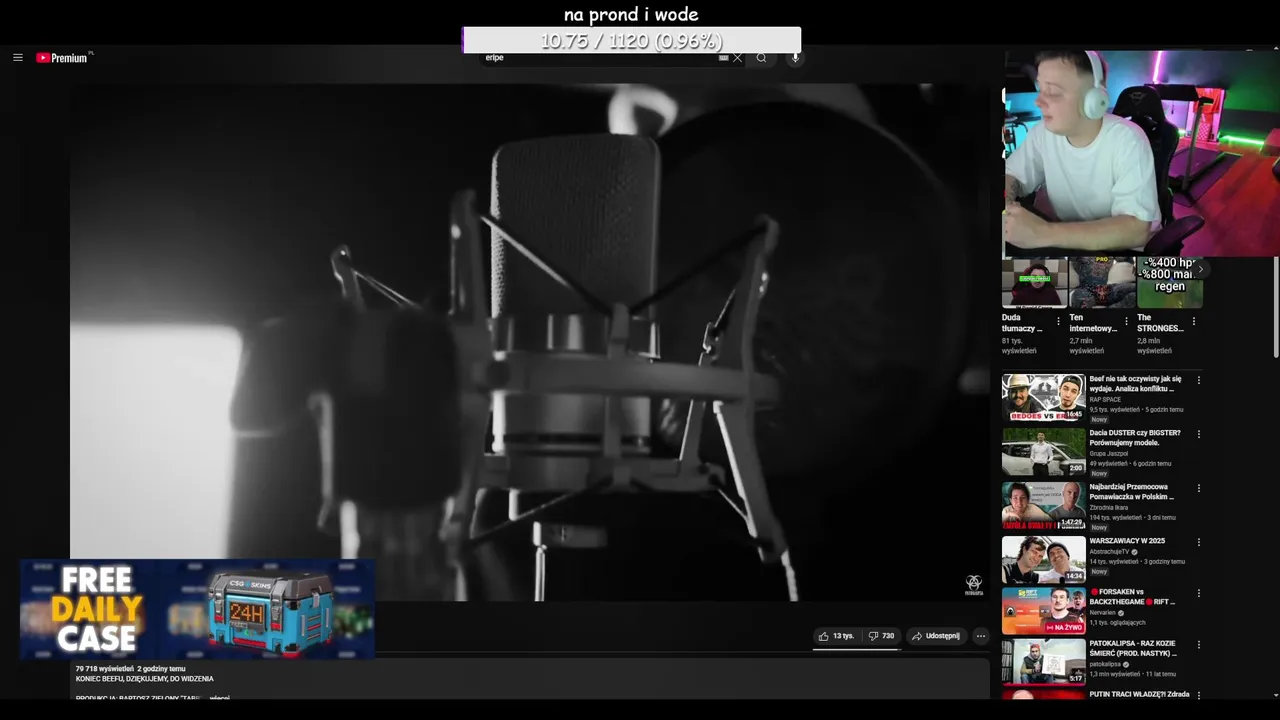
Task: Clear the search box with the X
Action: point(738,58)
